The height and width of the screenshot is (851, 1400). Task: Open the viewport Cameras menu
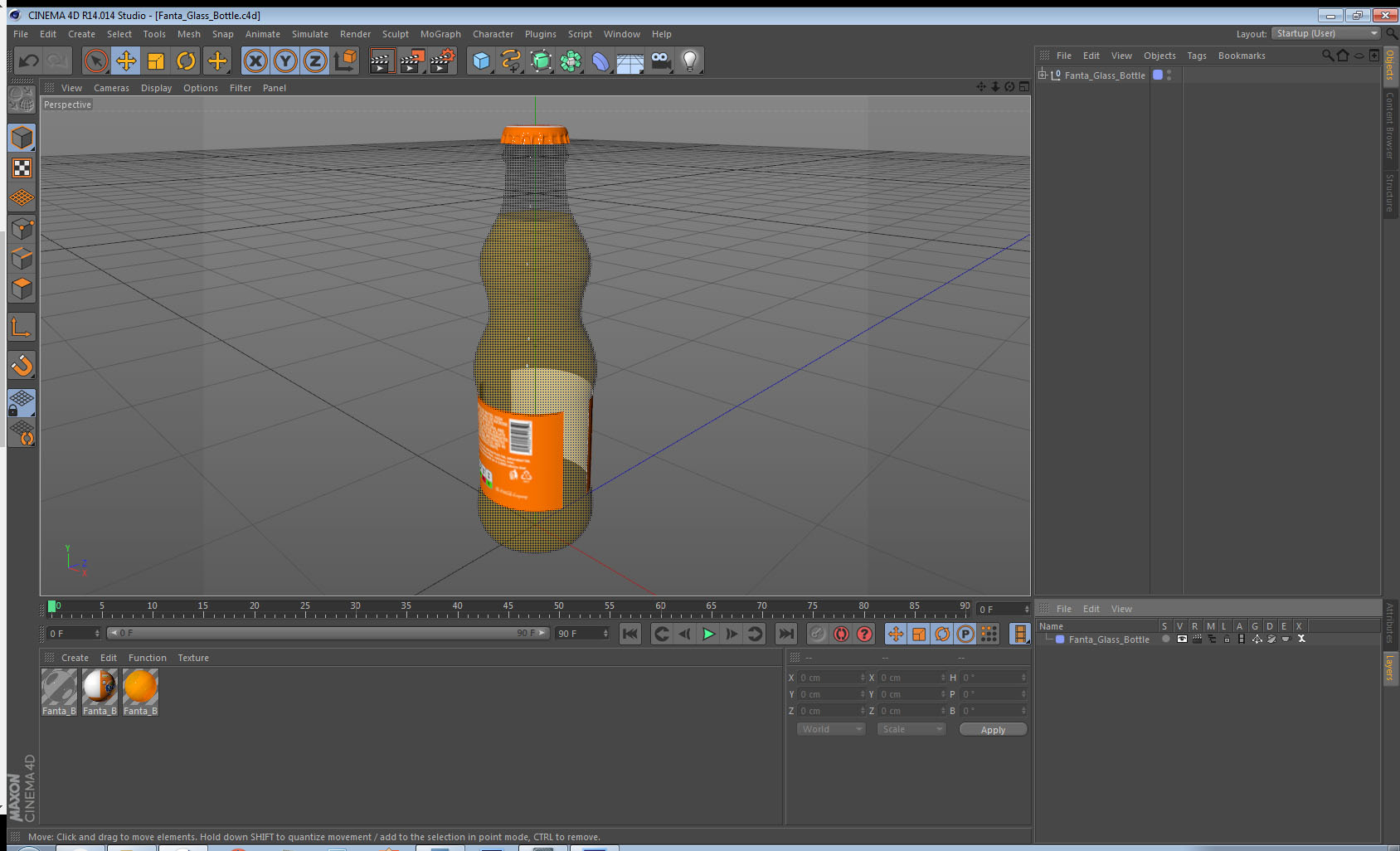(111, 88)
